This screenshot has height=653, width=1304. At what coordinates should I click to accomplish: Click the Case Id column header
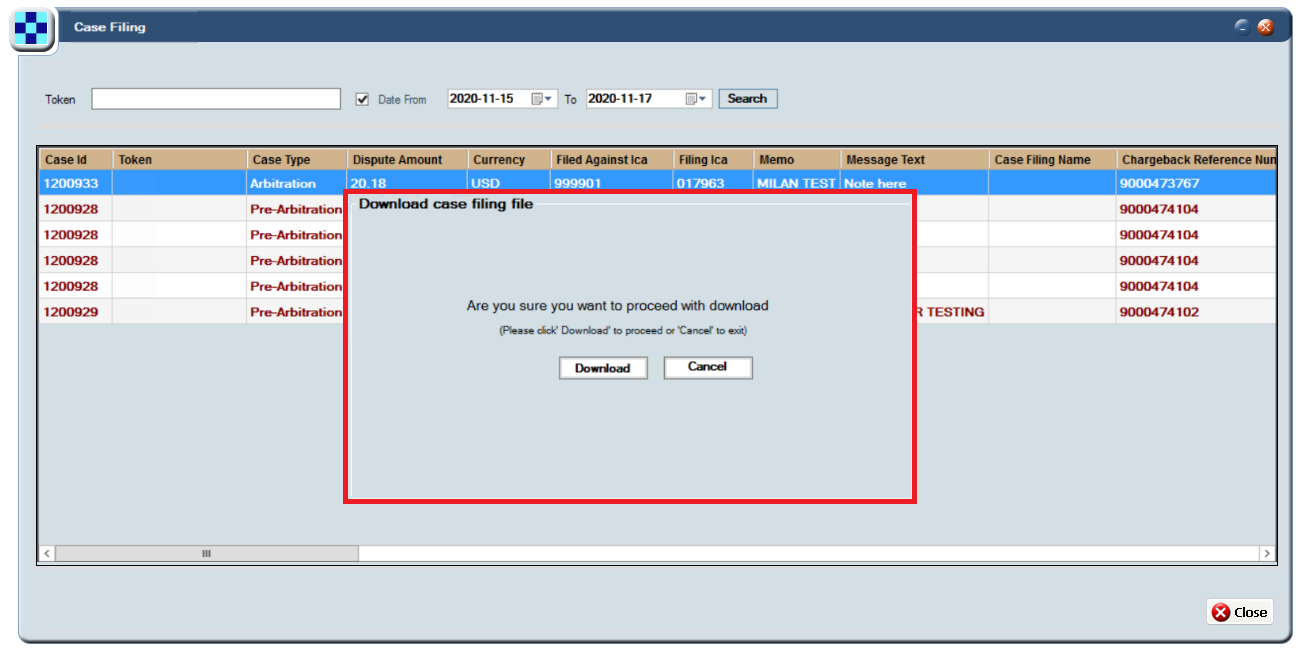click(76, 160)
